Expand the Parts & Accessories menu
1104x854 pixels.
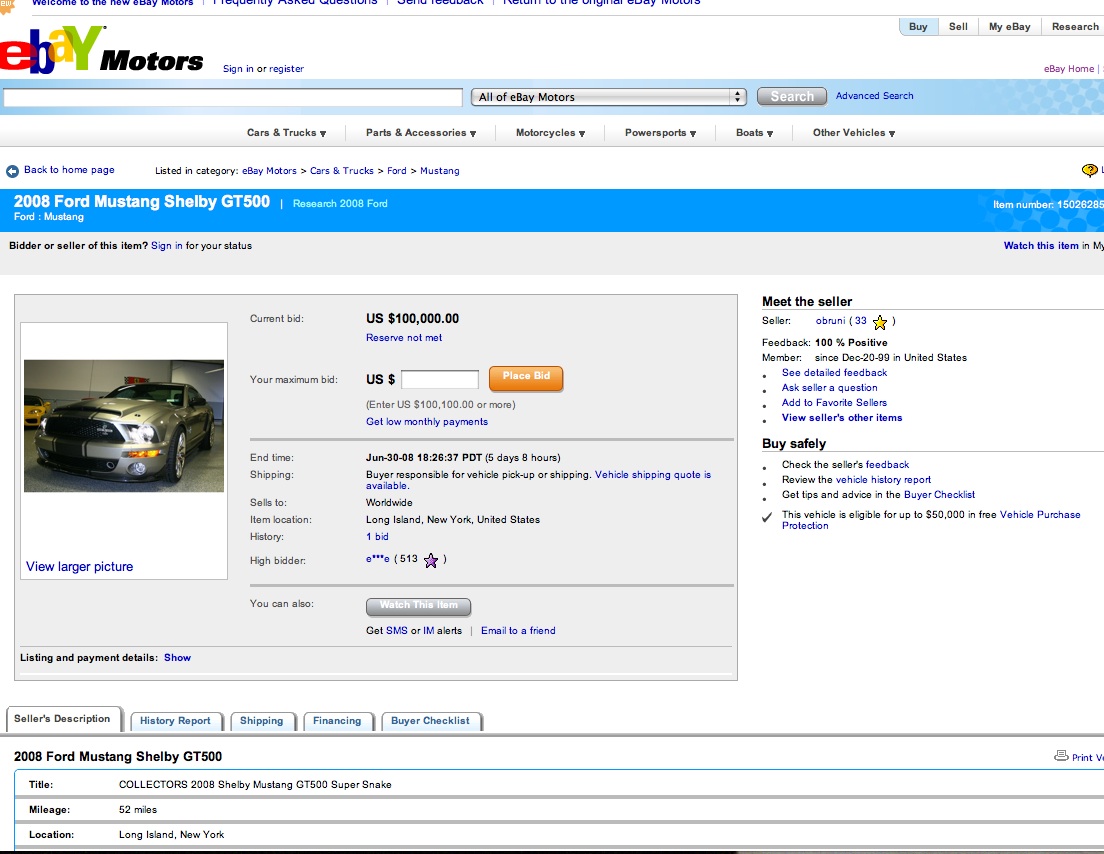pyautogui.click(x=420, y=133)
